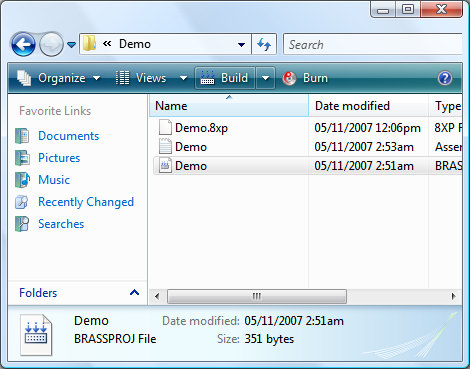The image size is (470, 369).
Task: Open the Organize menu
Action: pos(59,78)
